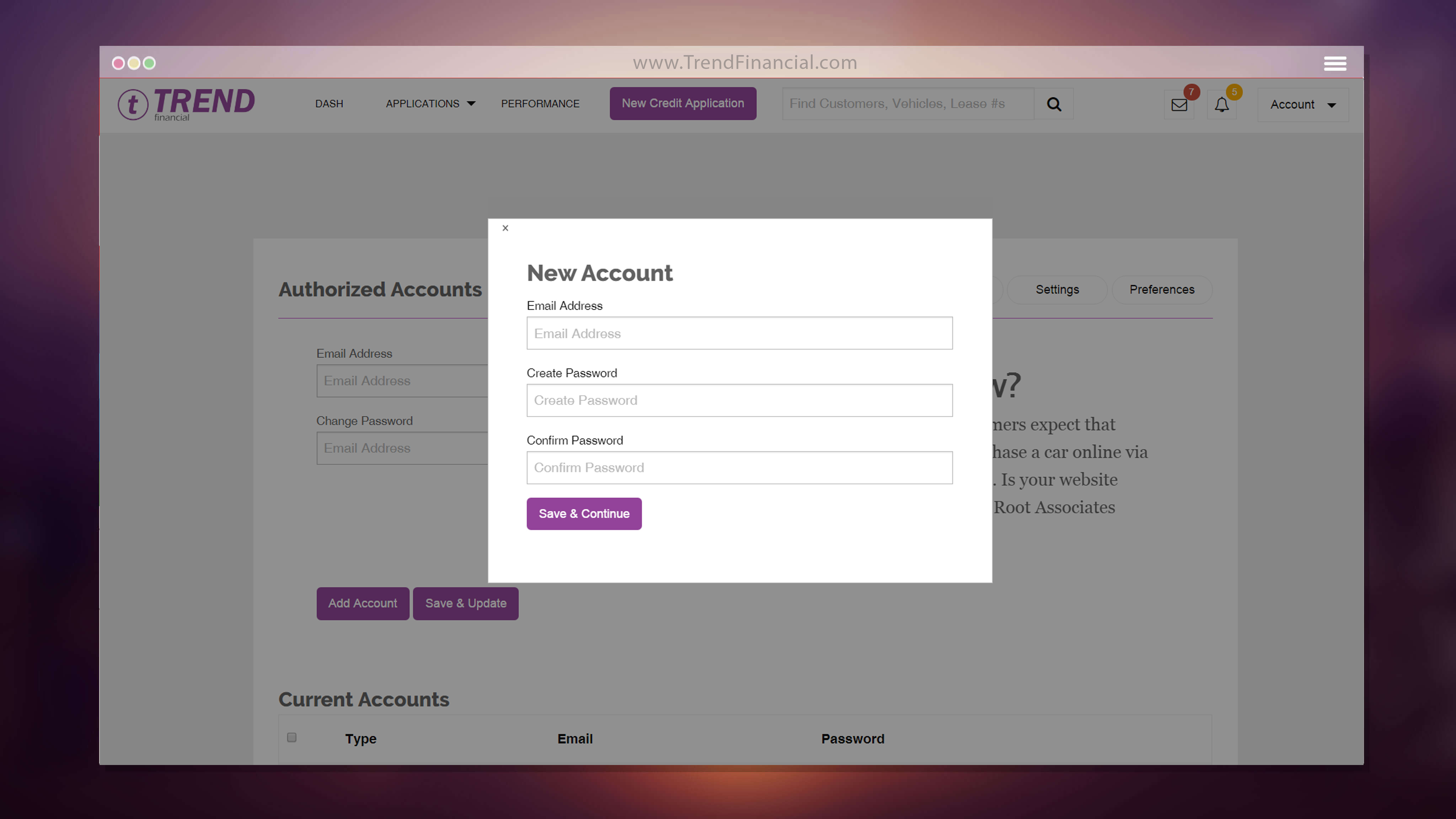Viewport: 1456px width, 819px height.
Task: Click the Save & Update button
Action: (x=466, y=604)
